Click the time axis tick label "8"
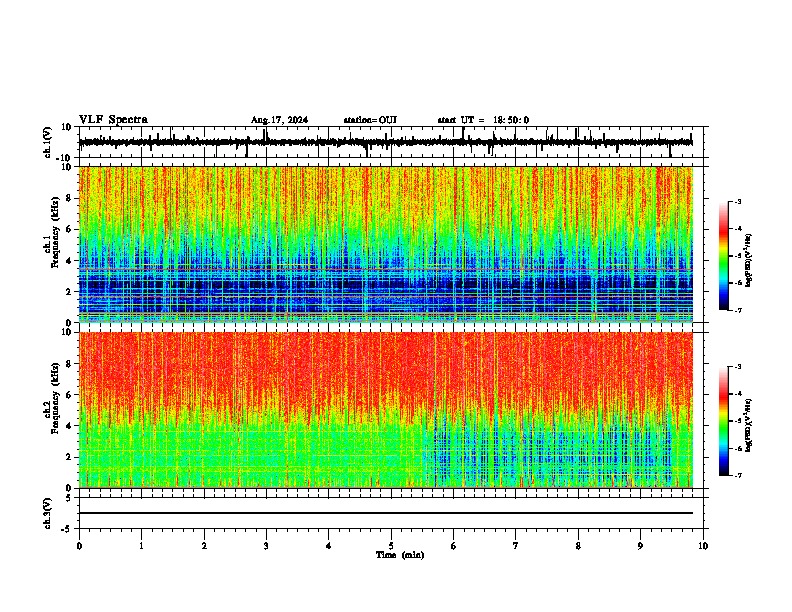 click(578, 546)
